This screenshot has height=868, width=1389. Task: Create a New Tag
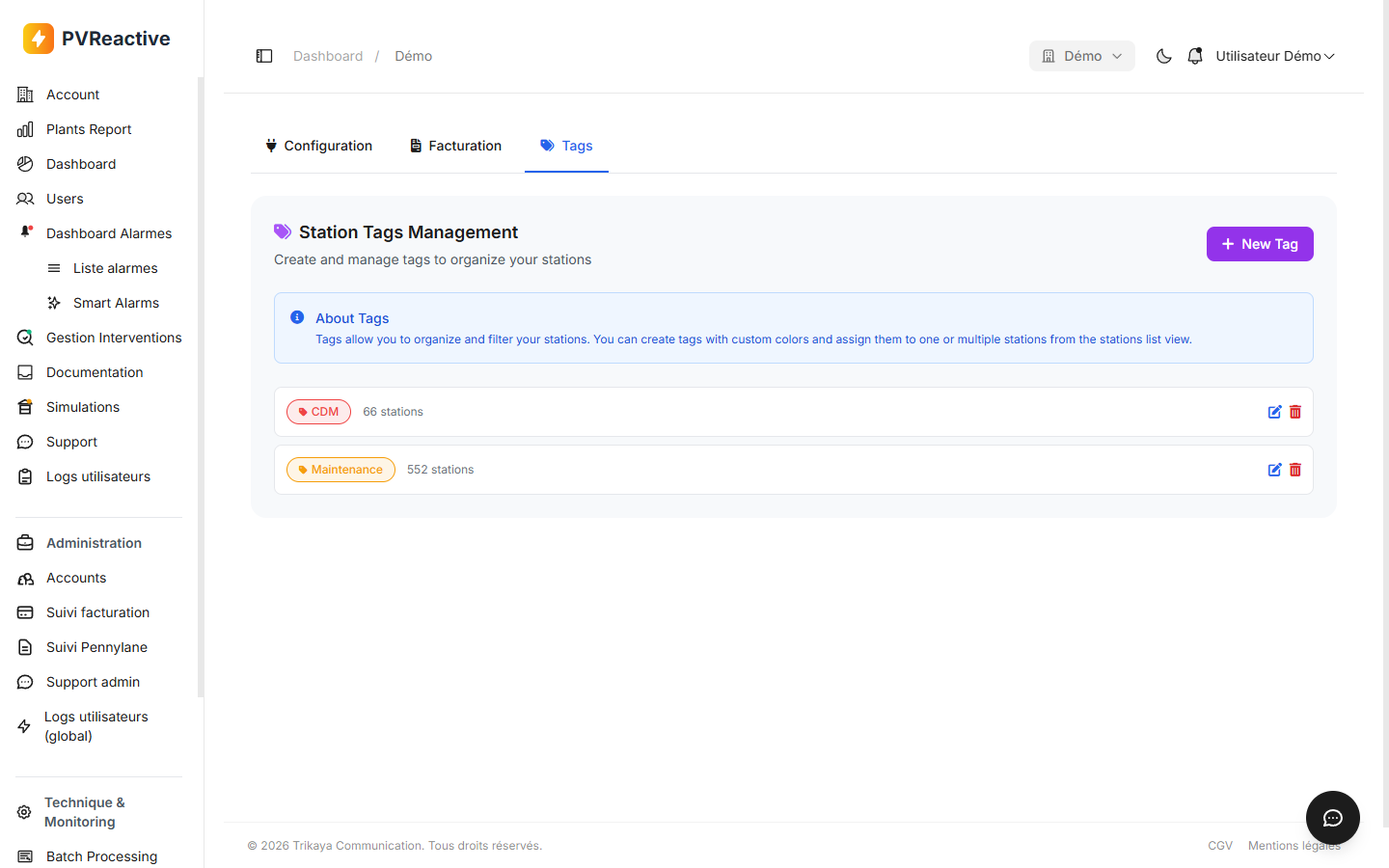tap(1260, 244)
